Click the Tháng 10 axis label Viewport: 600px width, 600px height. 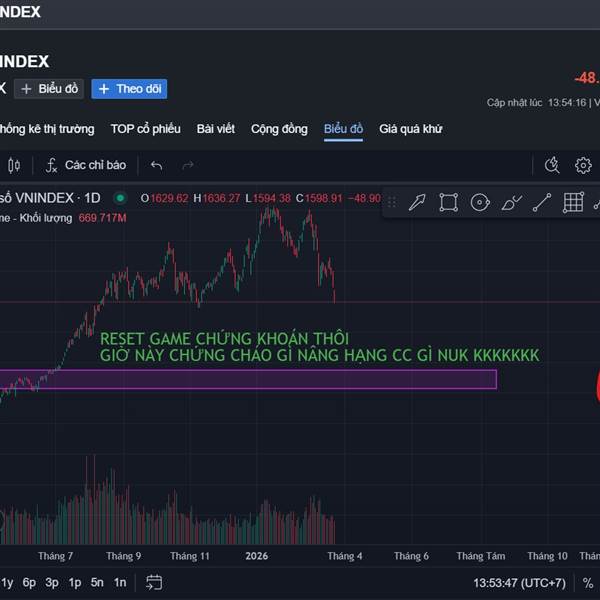coord(547,556)
